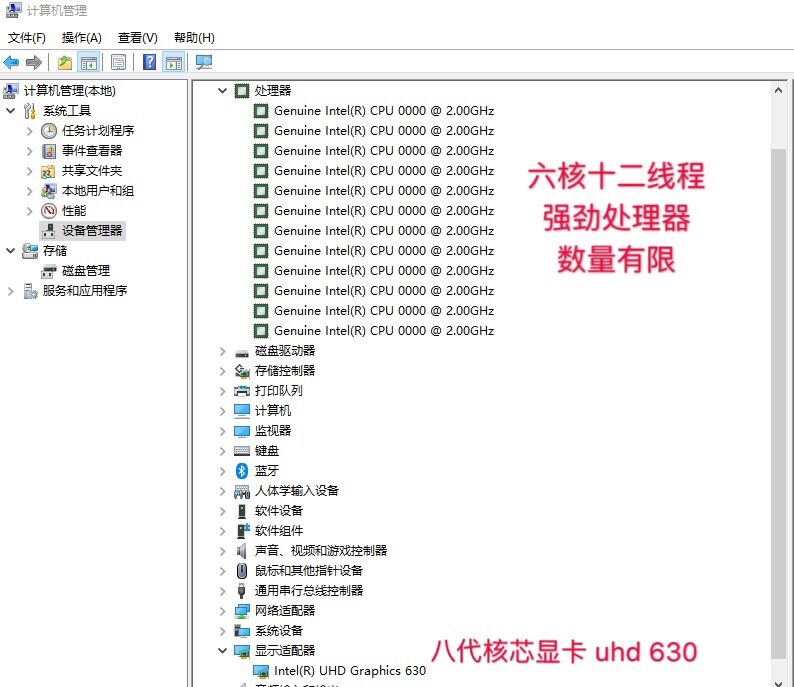Select 性能 gauge icon in tree
The width and height of the screenshot is (794, 687).
tap(49, 211)
